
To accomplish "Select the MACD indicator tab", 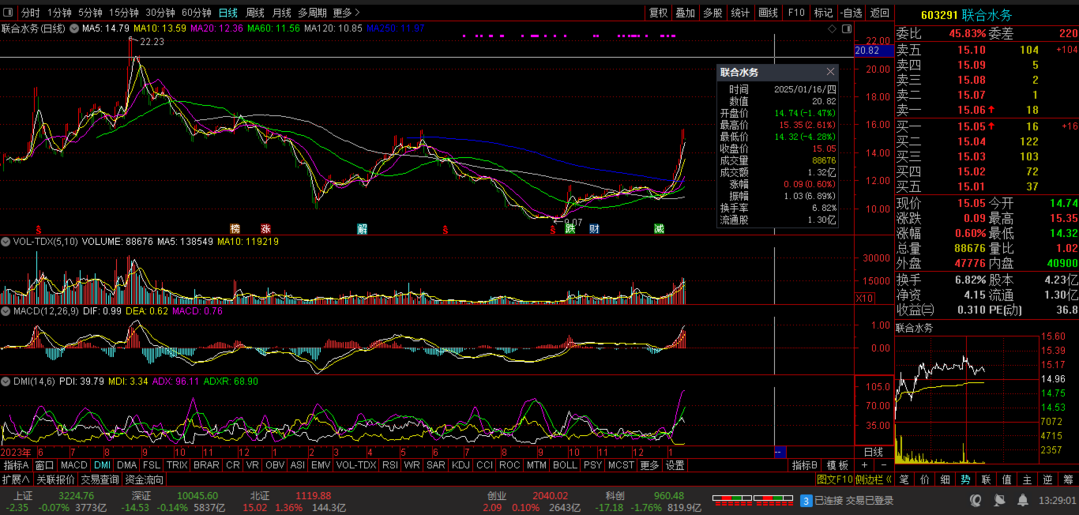I will pyautogui.click(x=74, y=465).
